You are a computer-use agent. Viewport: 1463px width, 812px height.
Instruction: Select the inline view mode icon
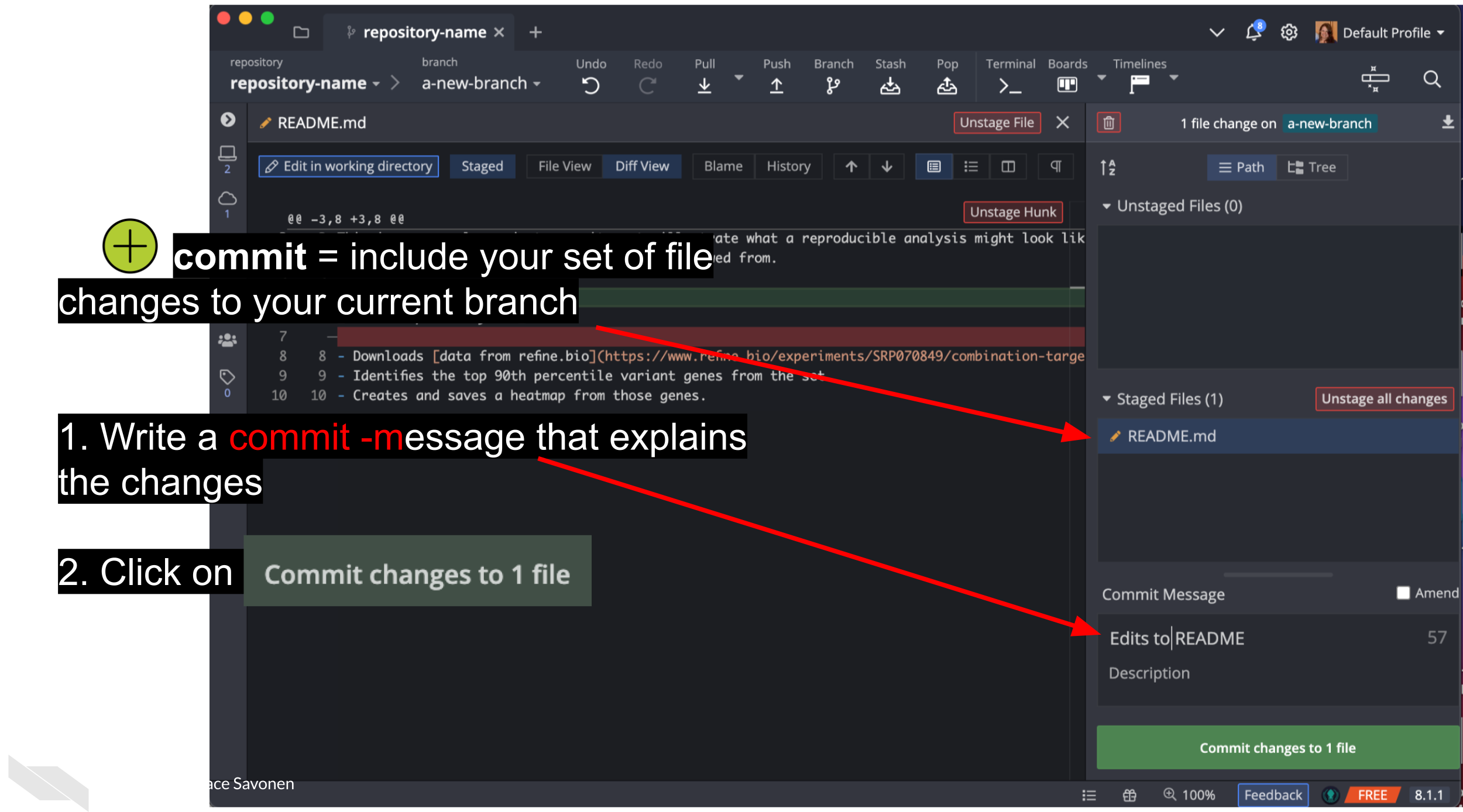click(x=971, y=167)
